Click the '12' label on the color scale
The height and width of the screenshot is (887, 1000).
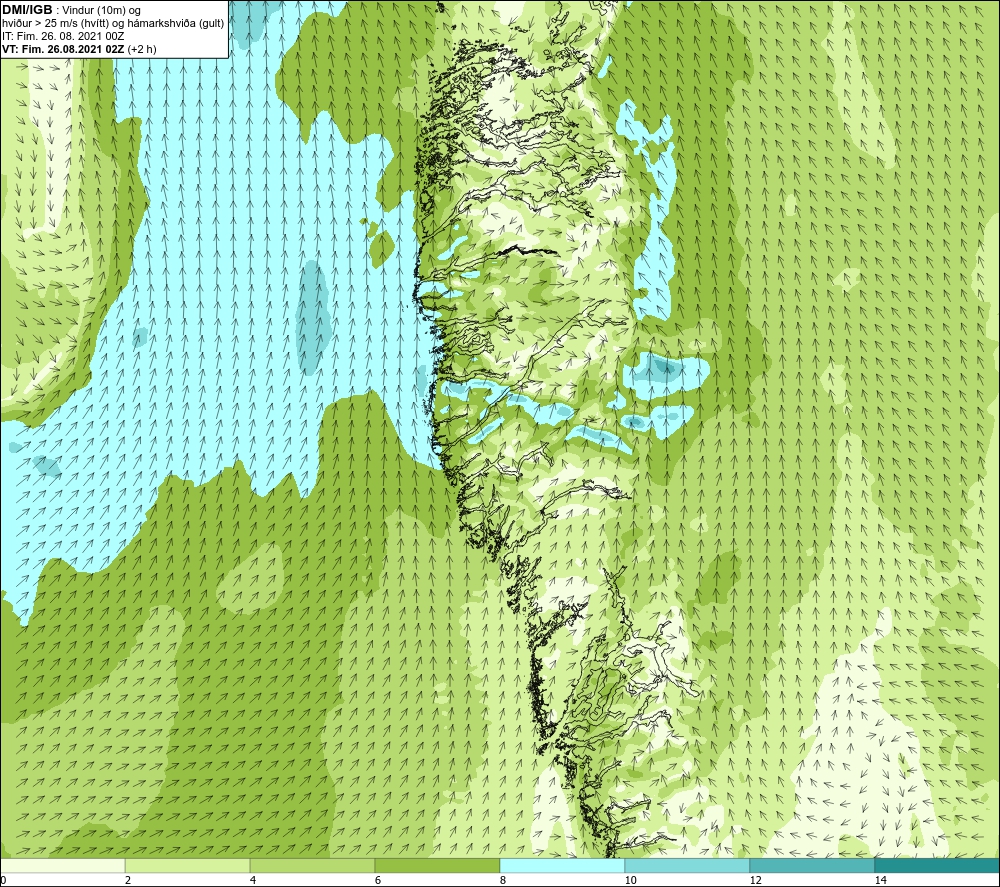tap(755, 880)
